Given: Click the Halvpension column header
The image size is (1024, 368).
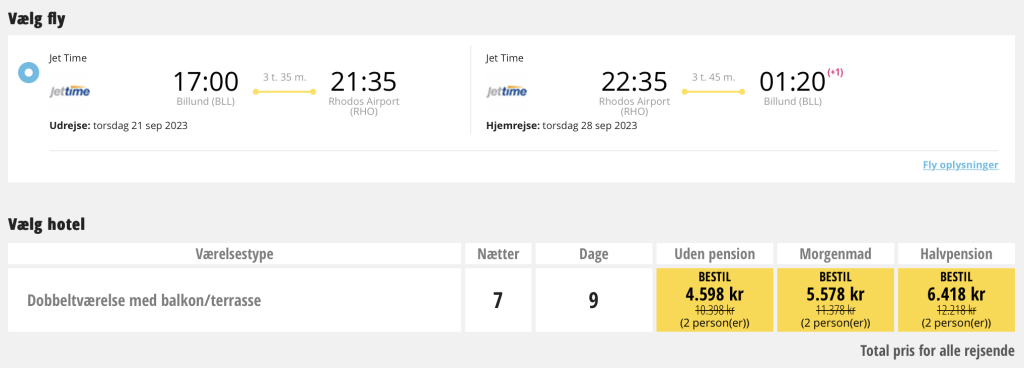Looking at the screenshot, I should coord(955,254).
